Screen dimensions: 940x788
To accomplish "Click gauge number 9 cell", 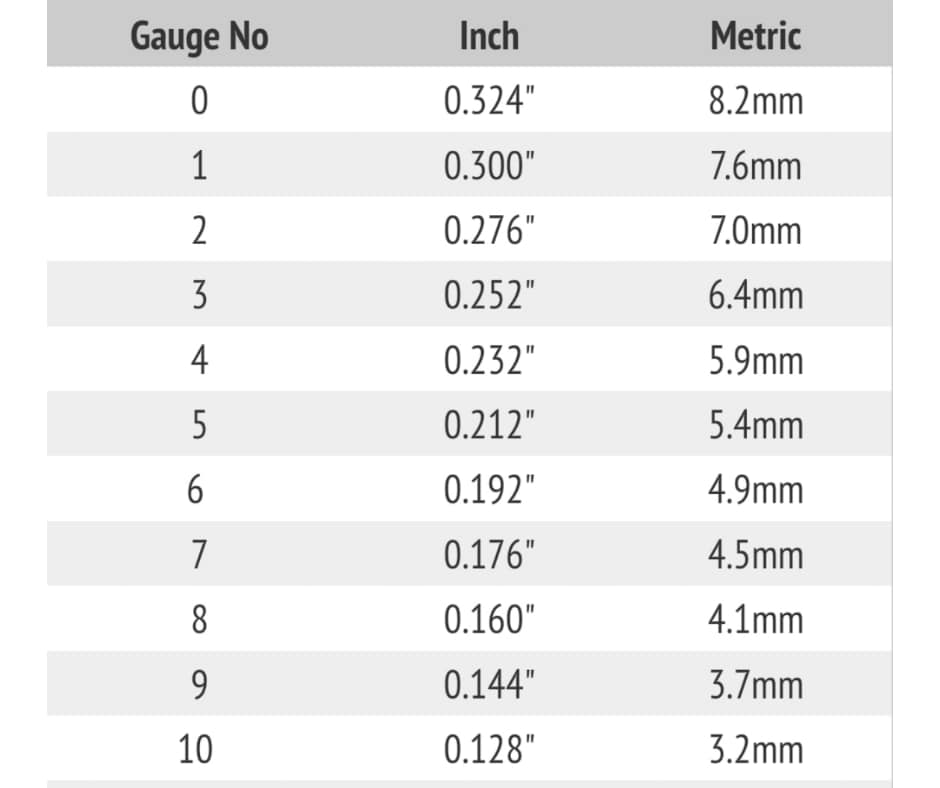I will coord(200,684).
